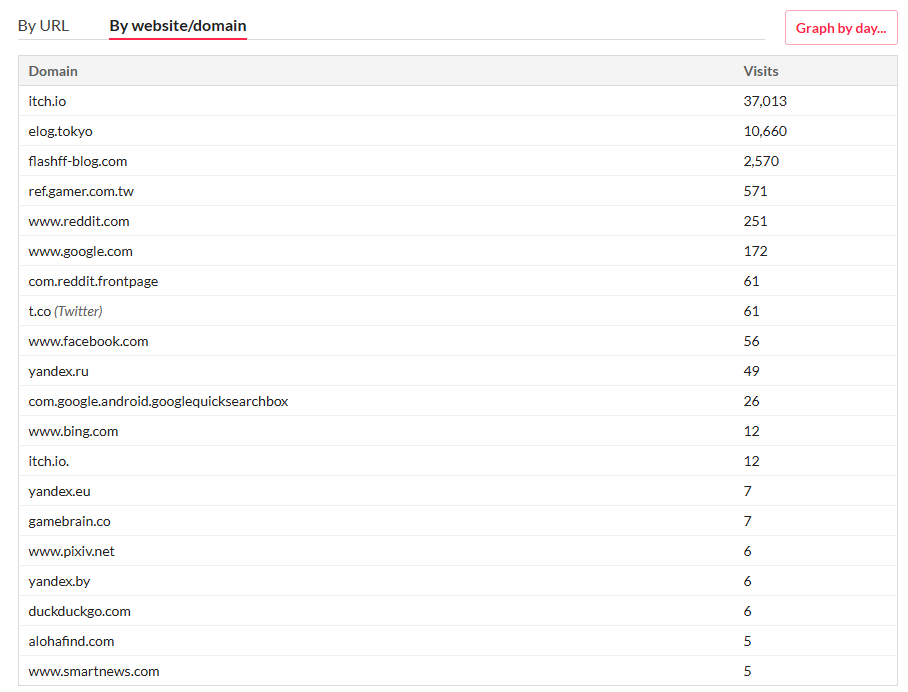This screenshot has width=908, height=692.
Task: Select the By website/domain tab
Action: (x=178, y=26)
